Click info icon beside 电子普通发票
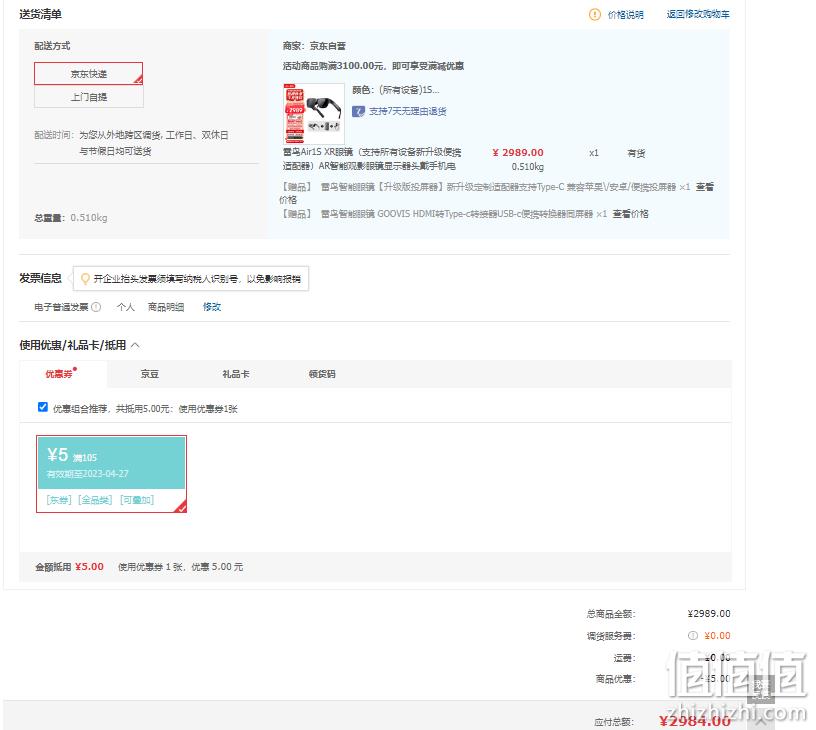816x730 pixels. pyautogui.click(x=96, y=307)
